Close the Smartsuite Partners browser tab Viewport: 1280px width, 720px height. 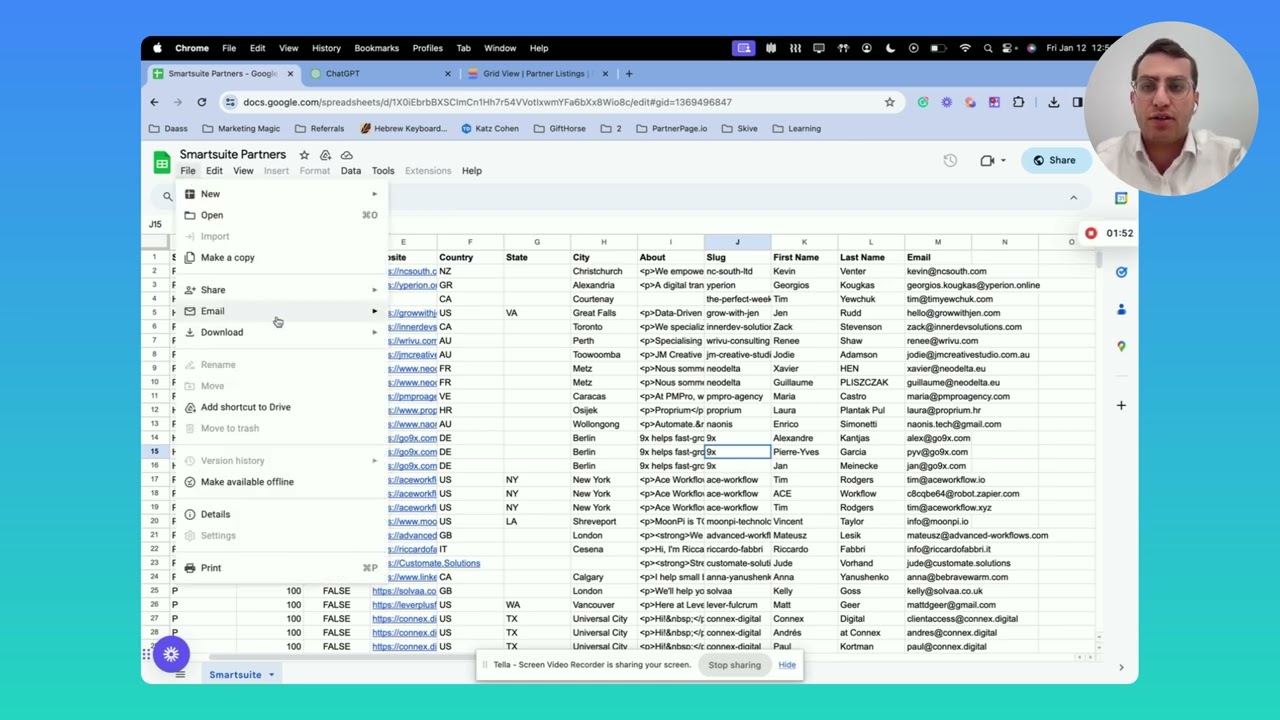tap(290, 74)
